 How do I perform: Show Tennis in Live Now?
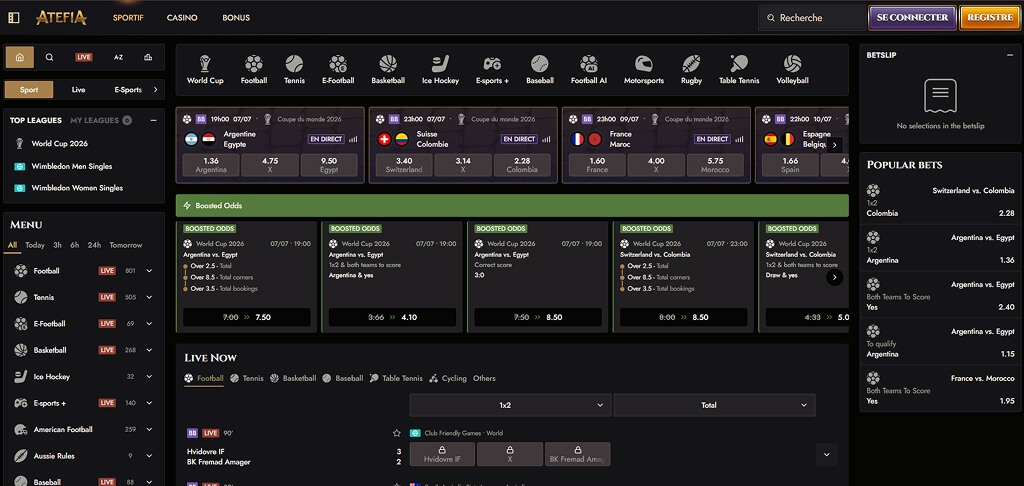coord(248,378)
